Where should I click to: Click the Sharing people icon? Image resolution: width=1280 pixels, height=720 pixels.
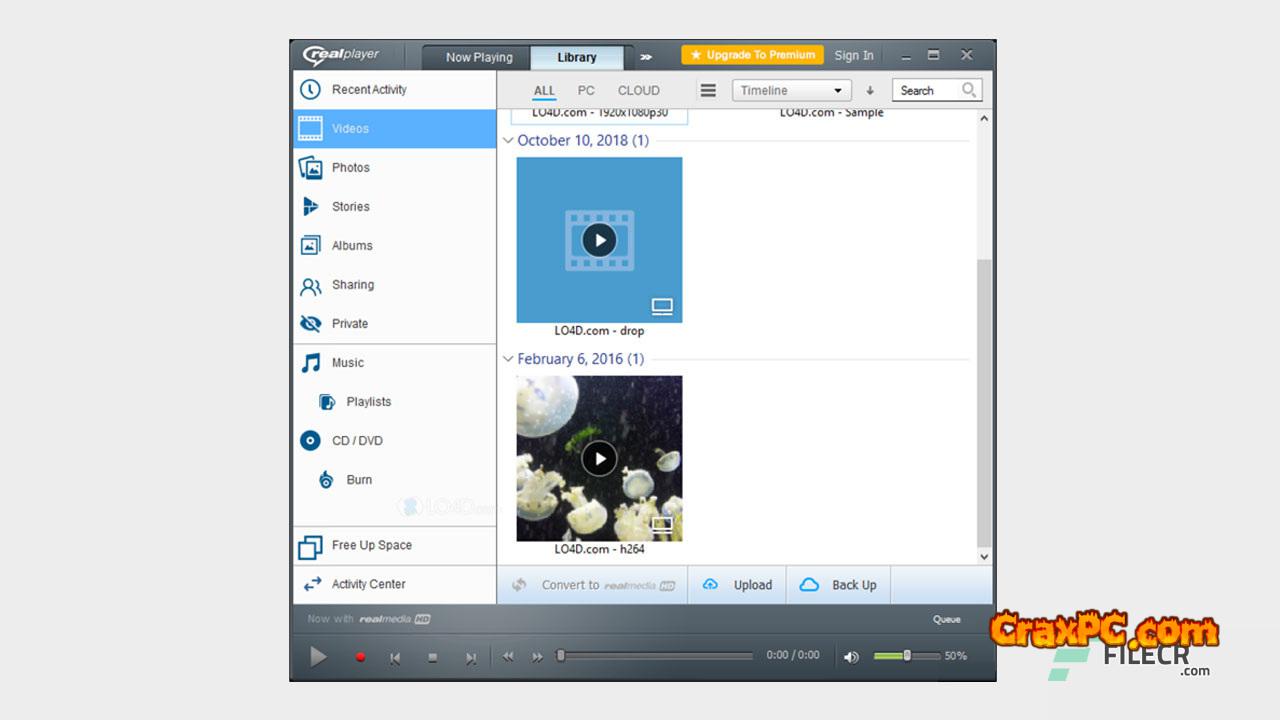[x=311, y=285]
